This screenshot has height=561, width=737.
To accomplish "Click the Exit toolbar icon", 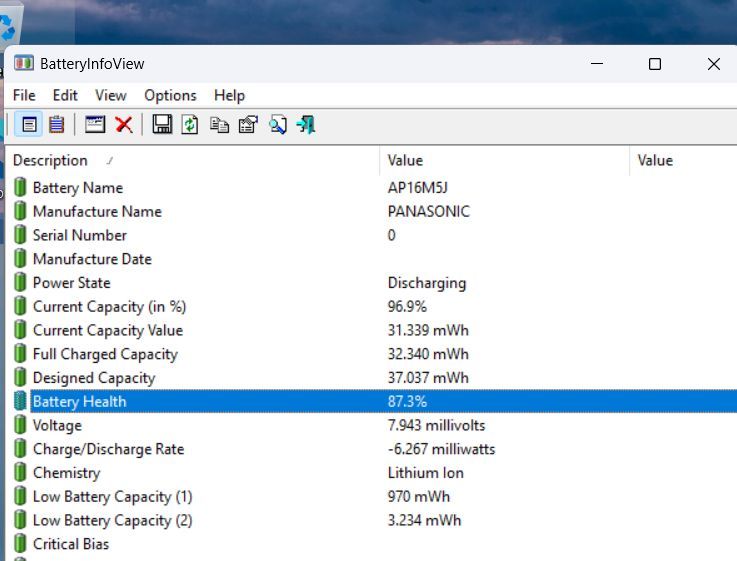I will [x=306, y=125].
